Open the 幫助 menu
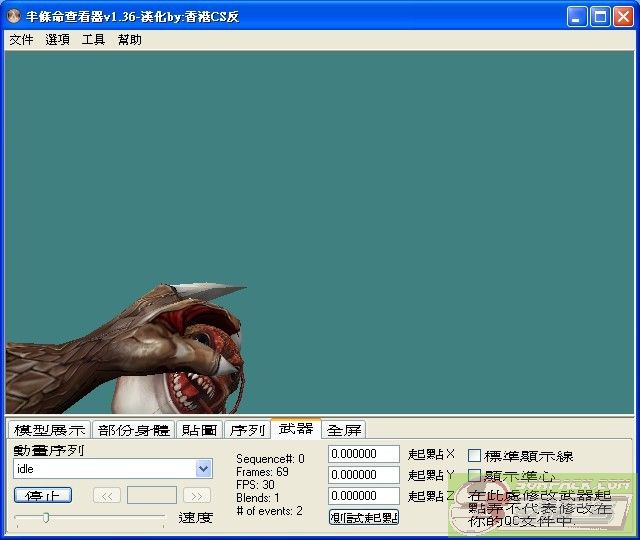Image resolution: width=640 pixels, height=540 pixels. [129, 40]
